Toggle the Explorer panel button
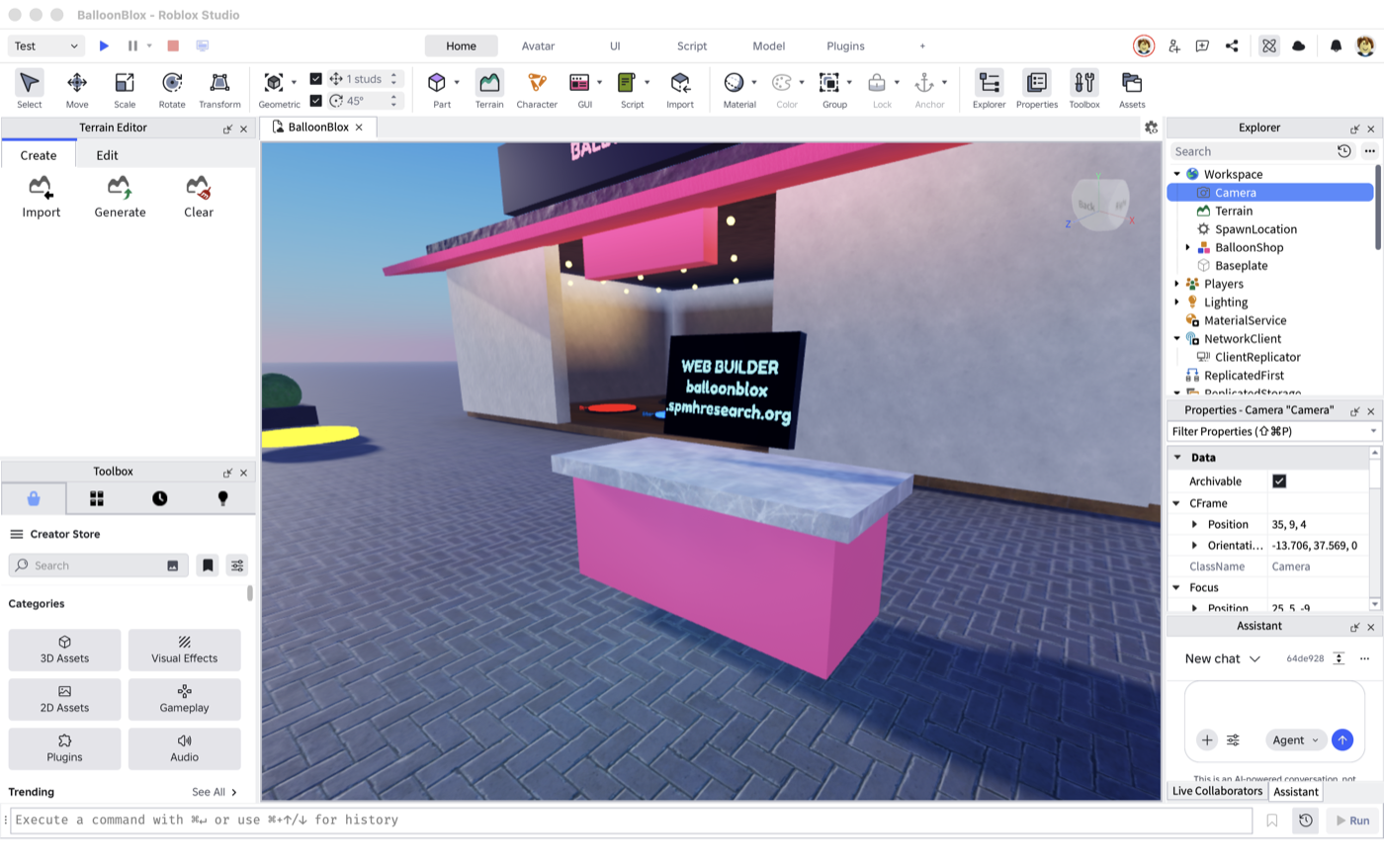This screenshot has width=1384, height=868. click(x=989, y=89)
